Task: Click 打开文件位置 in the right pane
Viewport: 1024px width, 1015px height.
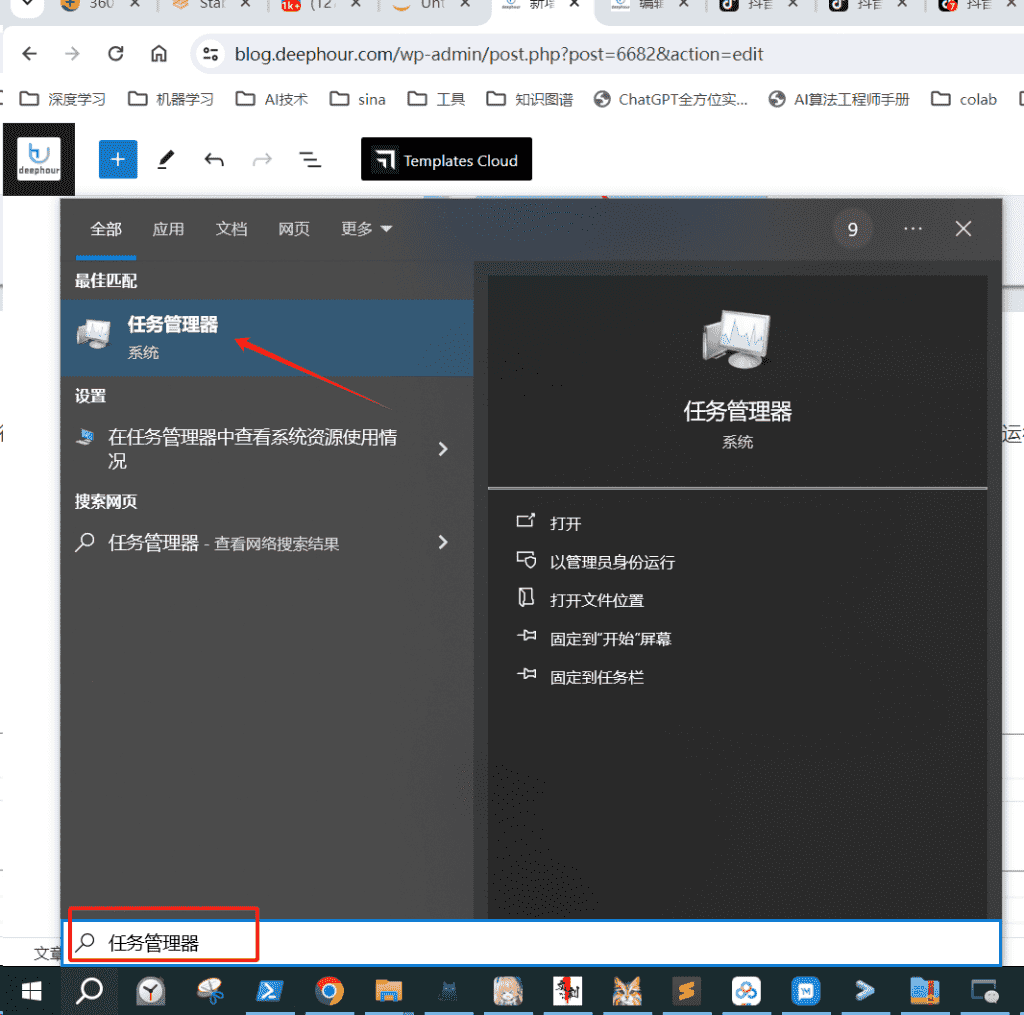Action: [596, 600]
